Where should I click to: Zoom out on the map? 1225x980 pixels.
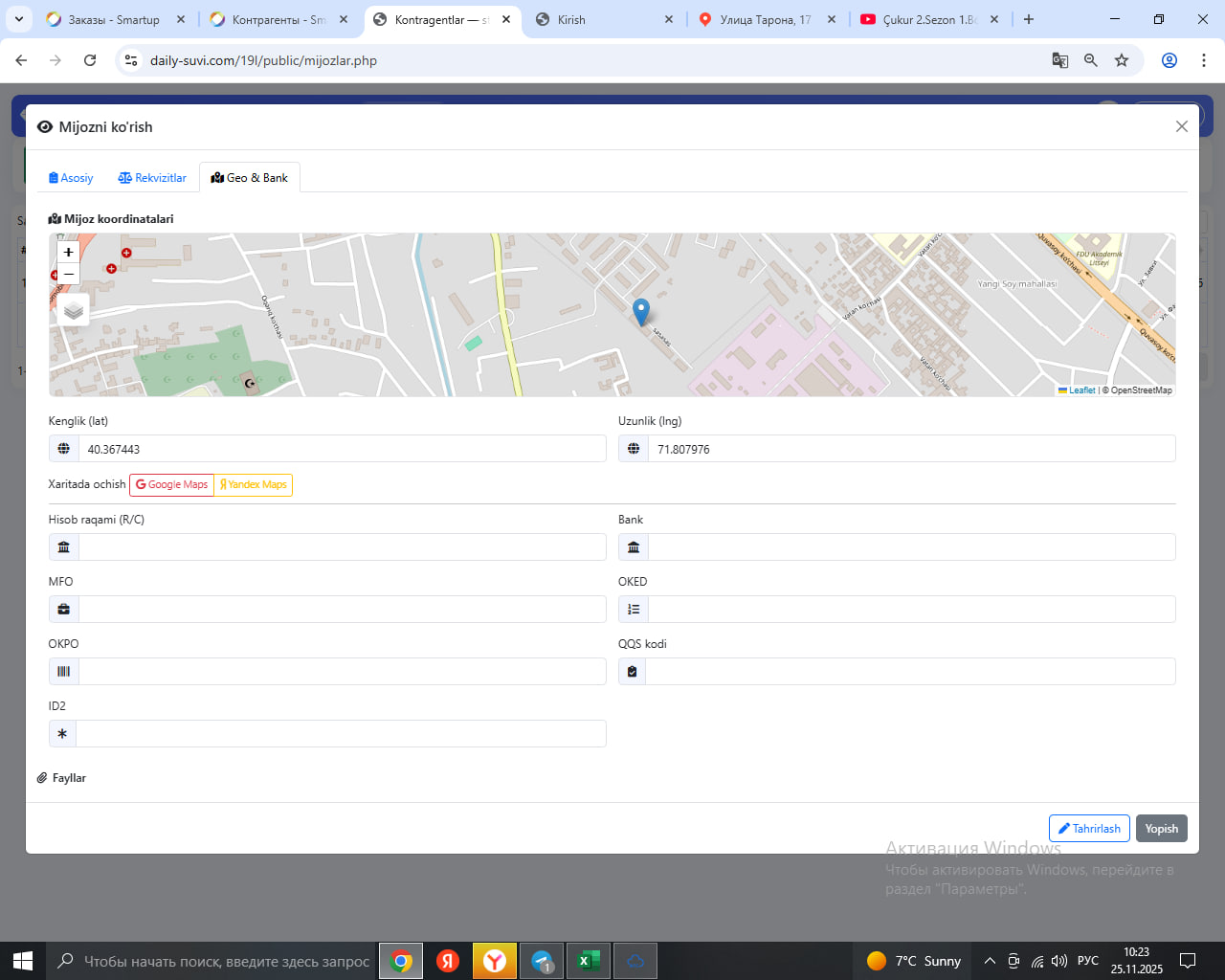click(69, 275)
